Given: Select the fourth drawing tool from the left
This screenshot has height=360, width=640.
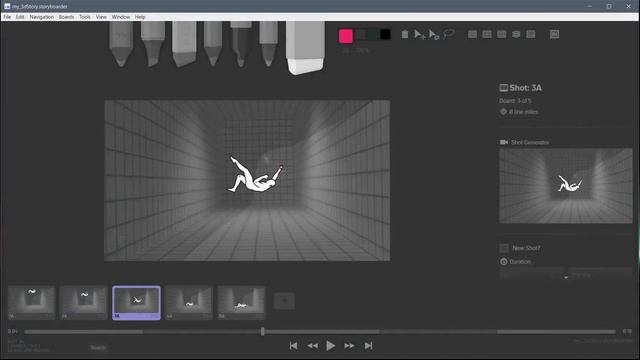Looking at the screenshot, I should [213, 44].
